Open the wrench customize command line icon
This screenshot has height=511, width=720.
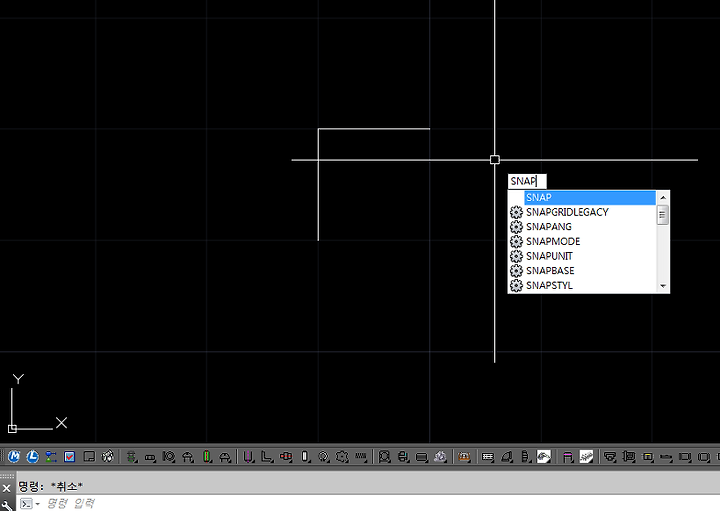pyautogui.click(x=7, y=504)
